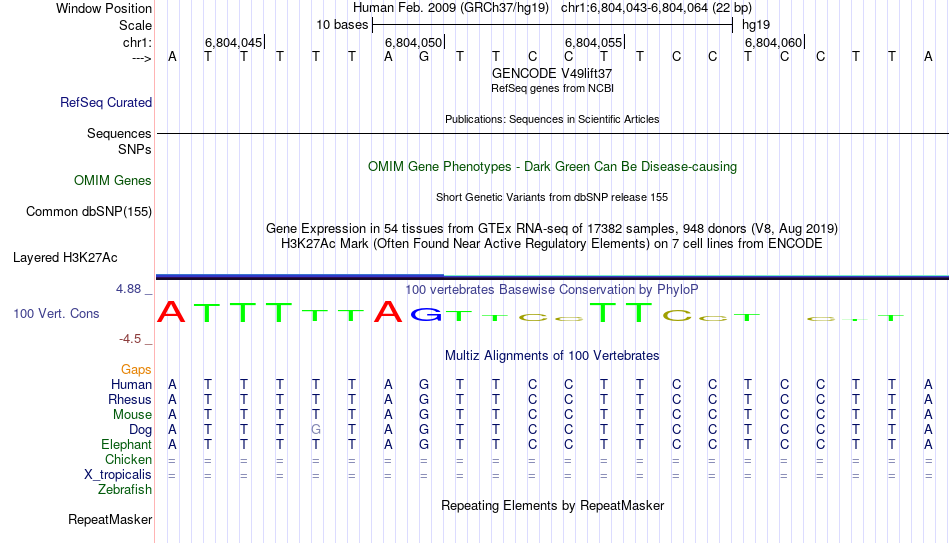Click the OMIM Genes track label
Screen dimensions: 950x543
coord(112,181)
